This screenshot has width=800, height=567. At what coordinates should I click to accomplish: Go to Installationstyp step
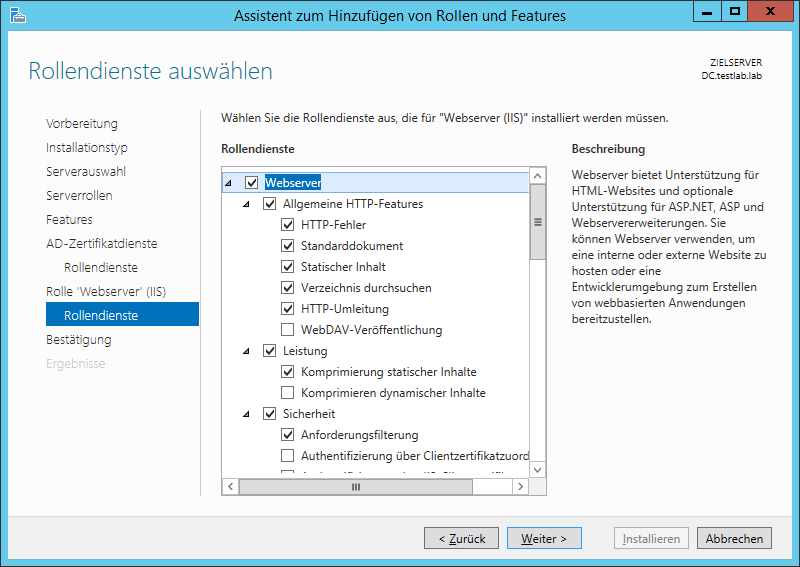pos(87,147)
